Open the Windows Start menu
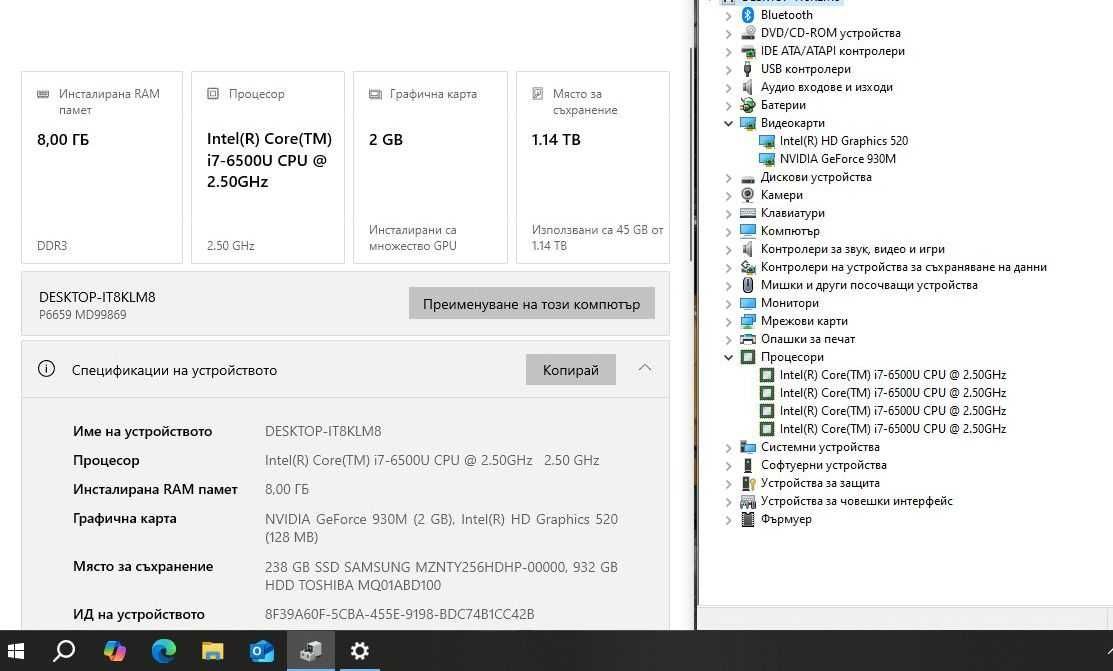Screen dimensions: 1113x671 coord(16,650)
